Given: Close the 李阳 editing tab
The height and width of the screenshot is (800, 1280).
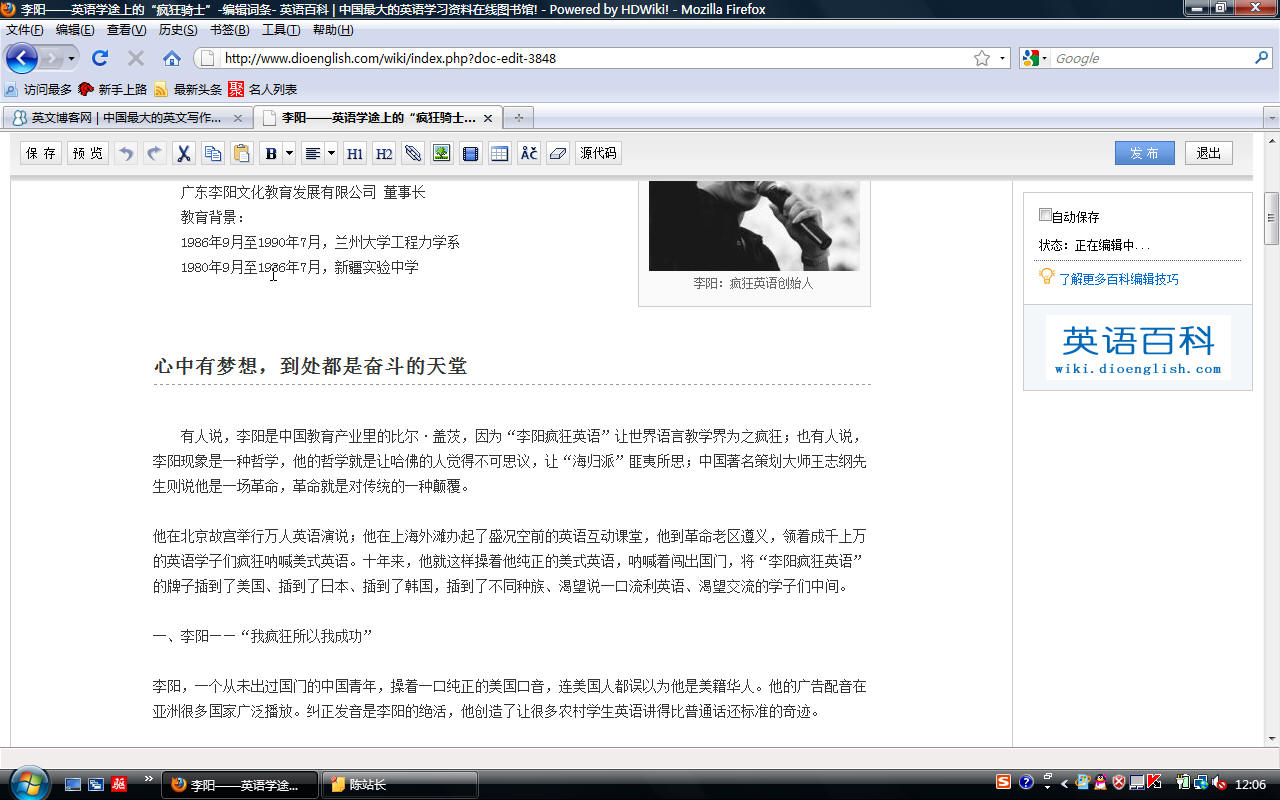Looking at the screenshot, I should click(488, 118).
